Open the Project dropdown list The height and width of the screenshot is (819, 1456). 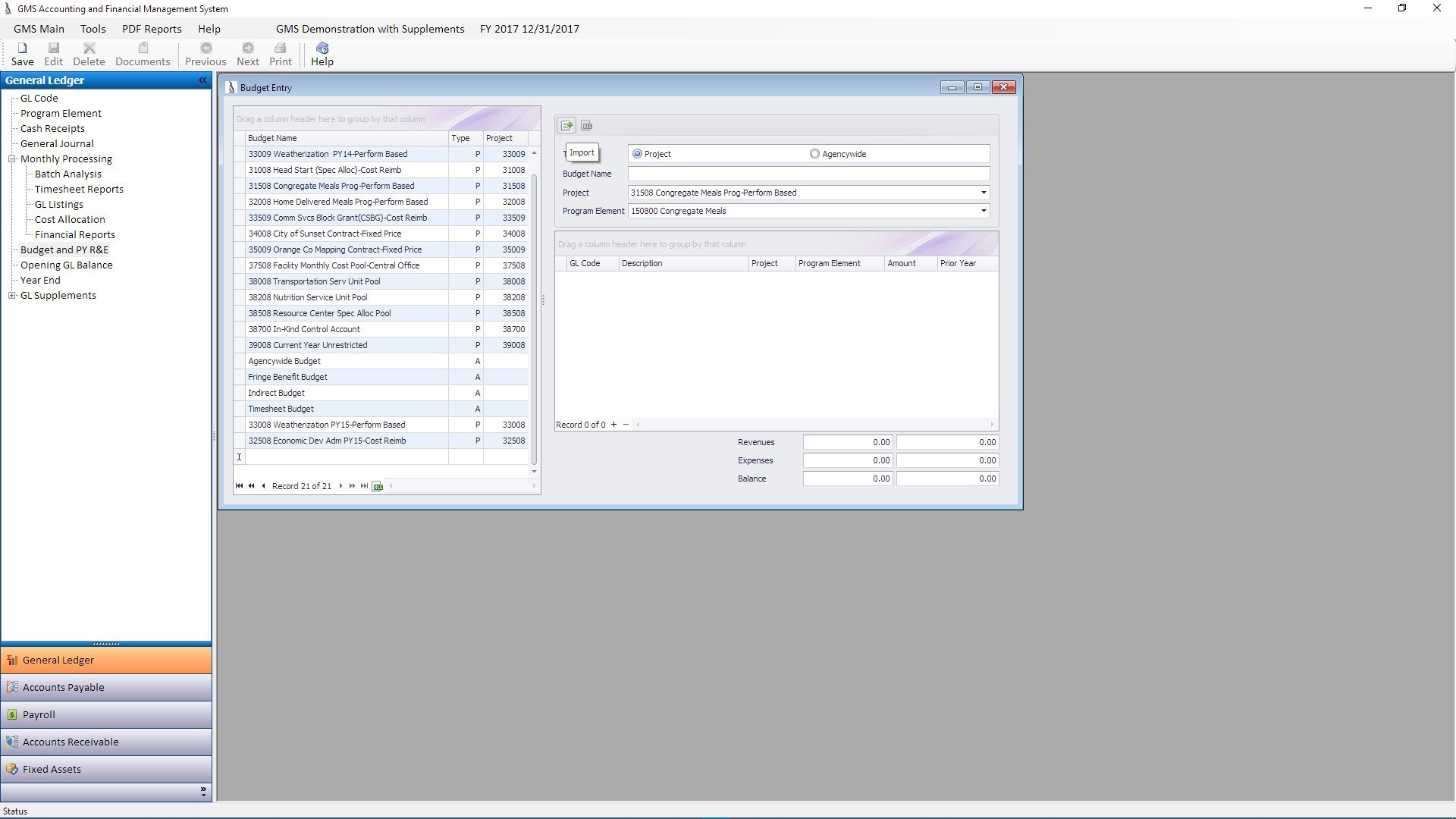(x=984, y=193)
